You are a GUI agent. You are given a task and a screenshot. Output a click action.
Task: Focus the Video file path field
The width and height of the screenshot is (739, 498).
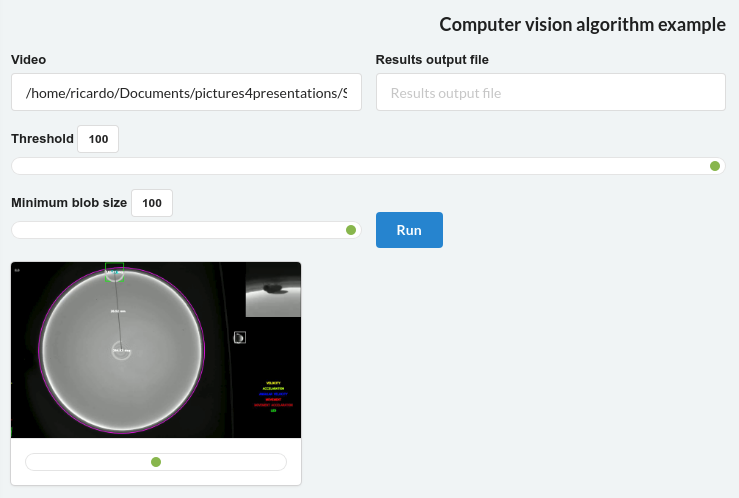(x=186, y=92)
